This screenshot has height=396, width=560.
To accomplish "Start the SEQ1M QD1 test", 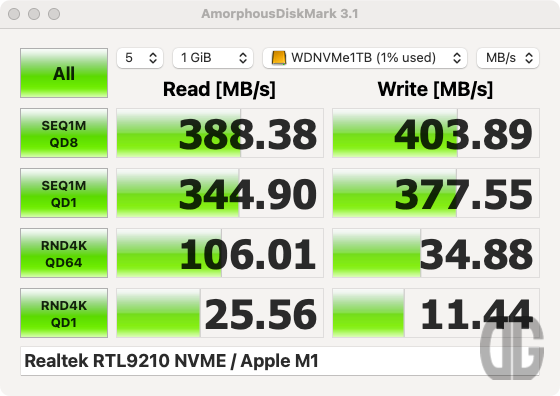I will click(x=64, y=193).
